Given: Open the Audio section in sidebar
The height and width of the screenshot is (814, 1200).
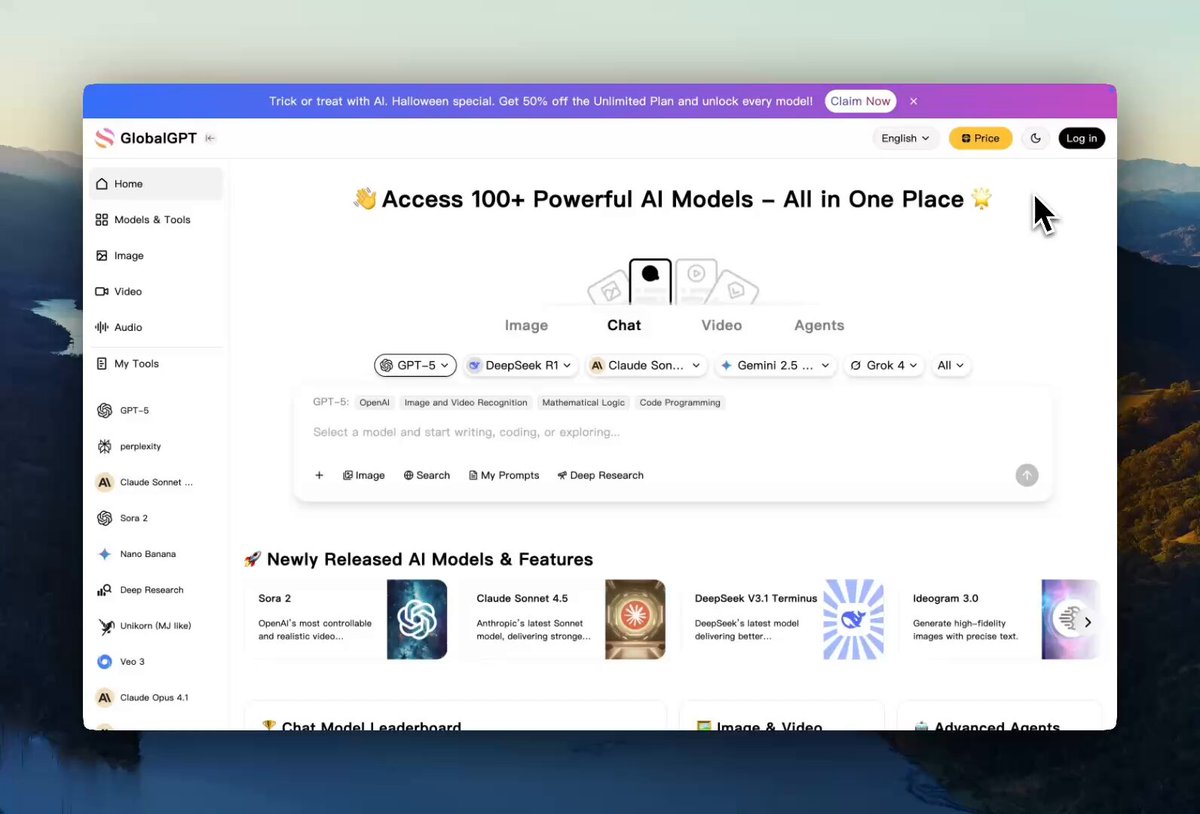Looking at the screenshot, I should pyautogui.click(x=156, y=327).
